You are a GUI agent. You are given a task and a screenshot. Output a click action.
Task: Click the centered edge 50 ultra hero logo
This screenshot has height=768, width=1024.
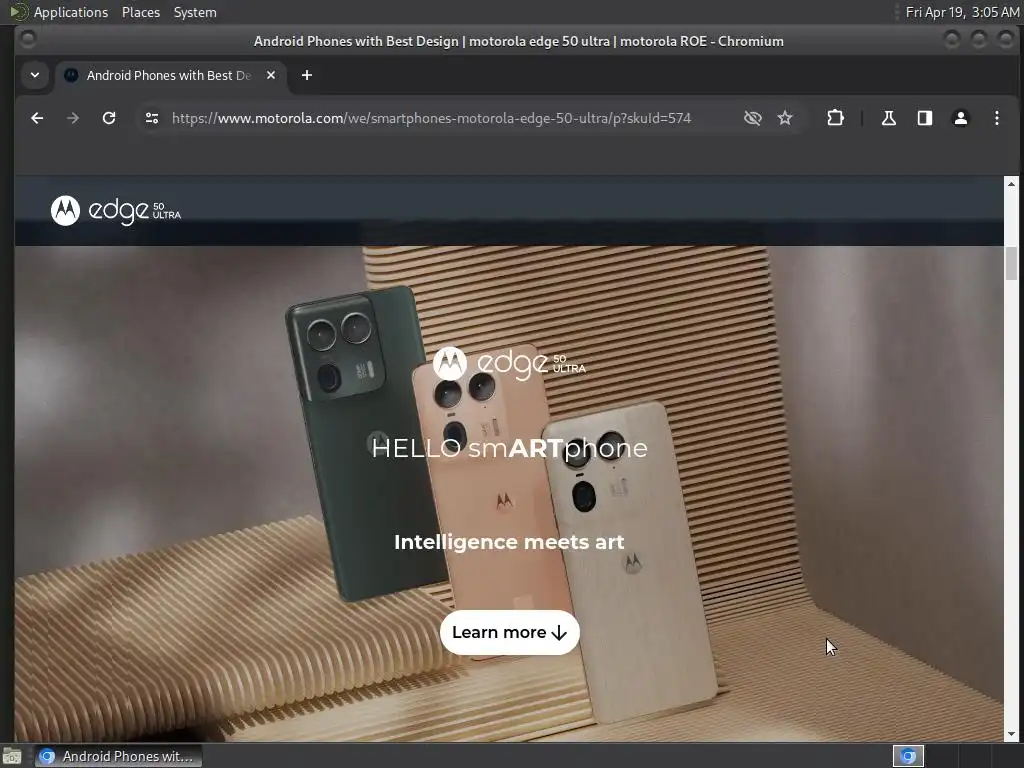(509, 363)
